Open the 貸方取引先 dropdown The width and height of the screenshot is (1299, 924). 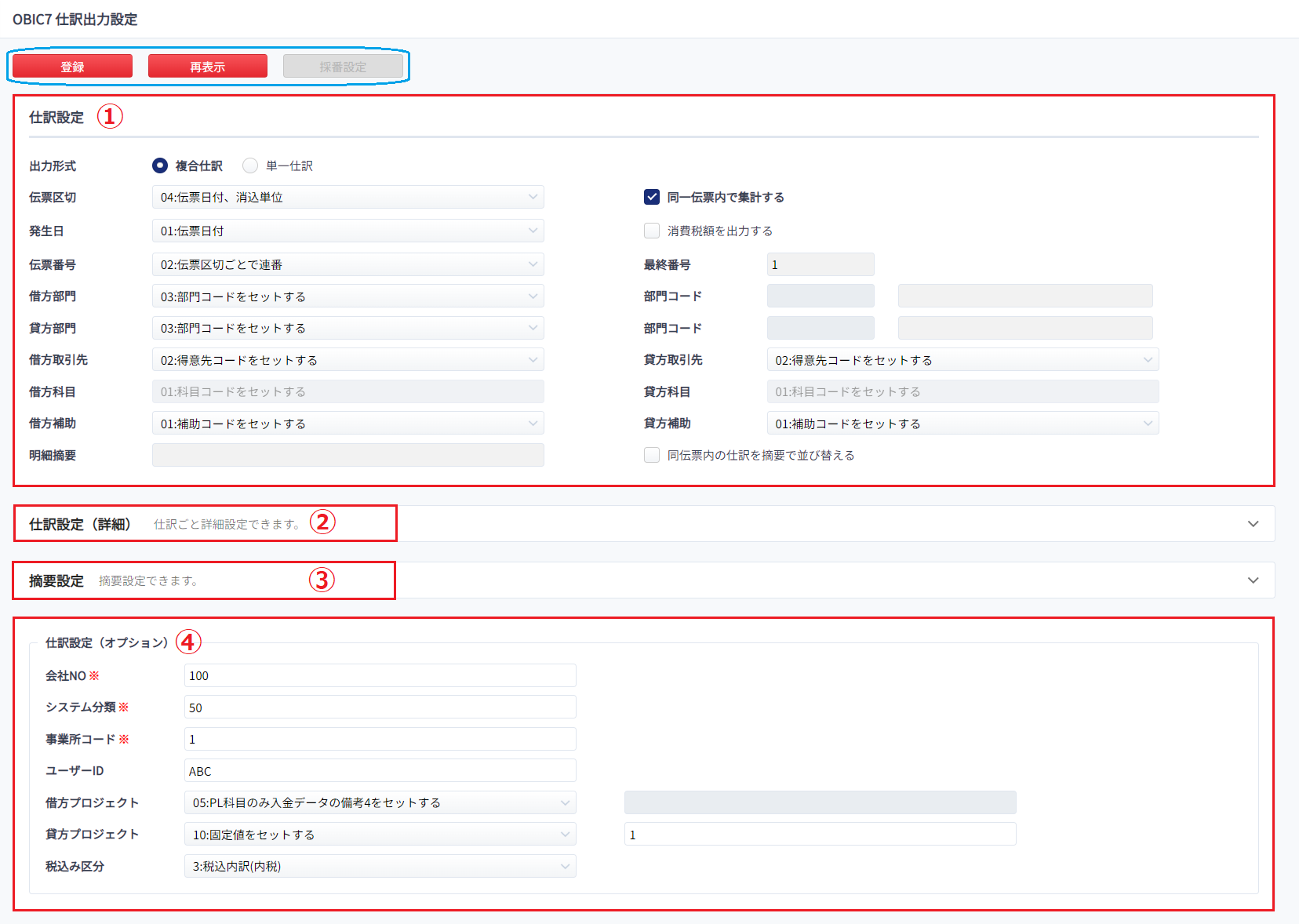962,359
